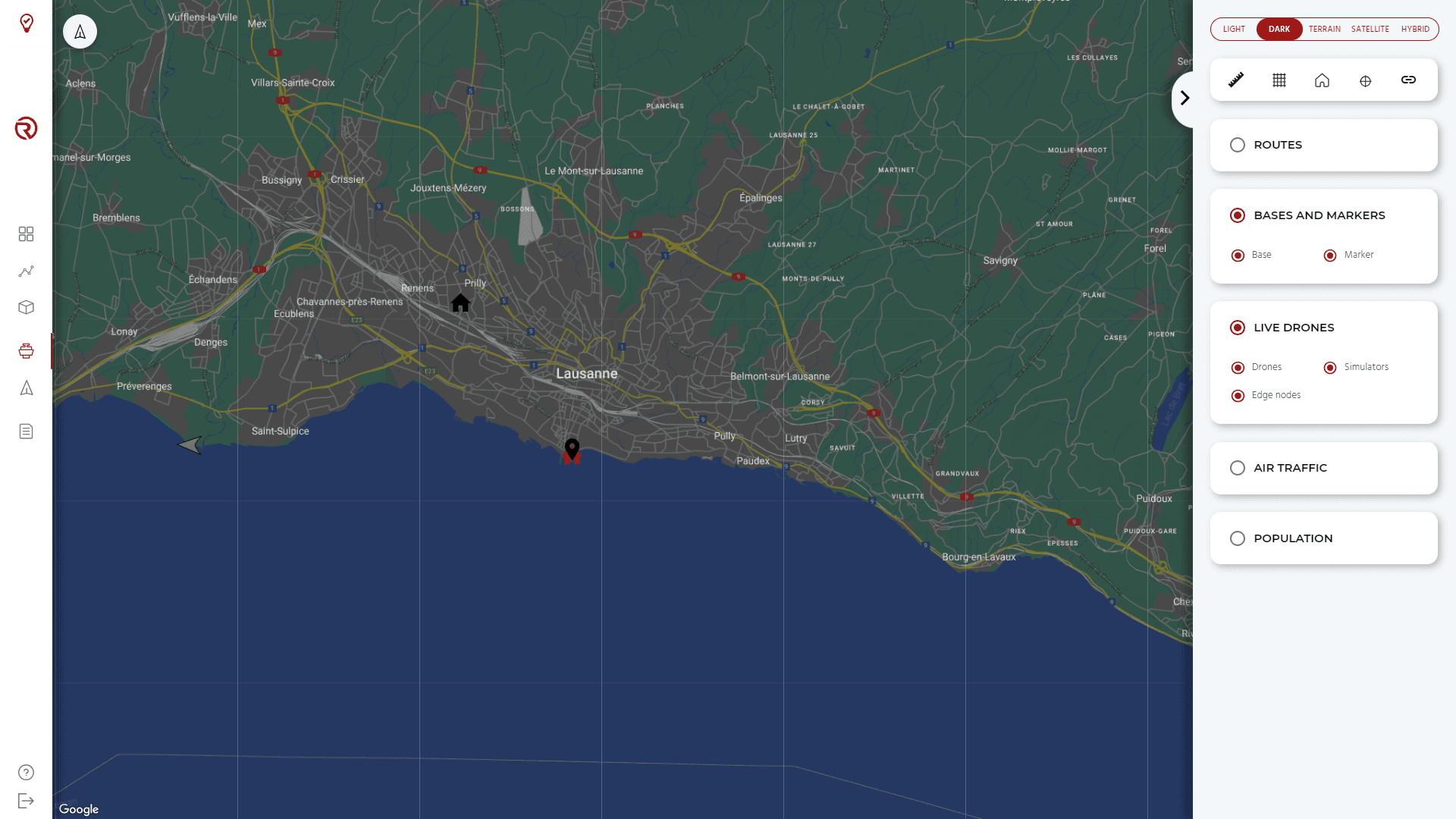
Task: Toggle the Live Drones layer
Action: tap(1238, 328)
